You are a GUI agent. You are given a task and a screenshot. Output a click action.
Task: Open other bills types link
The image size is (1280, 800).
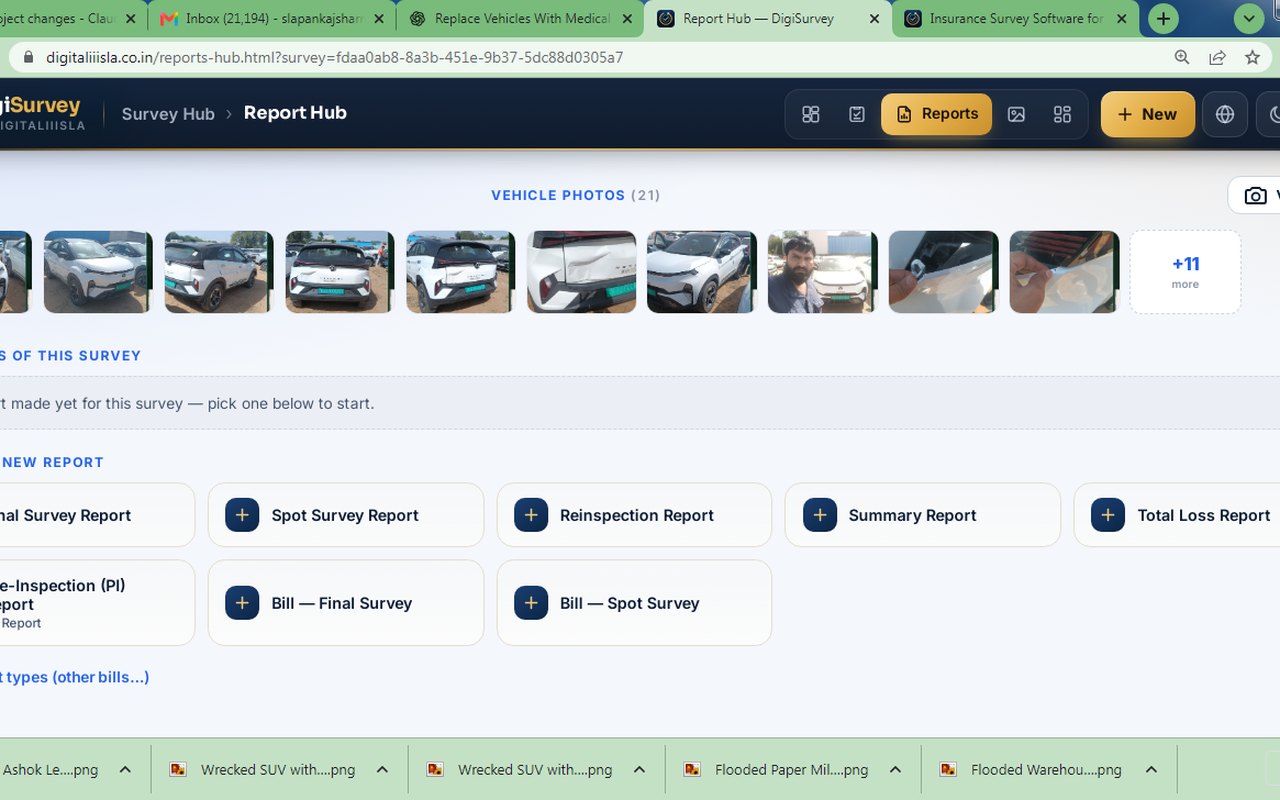point(74,677)
